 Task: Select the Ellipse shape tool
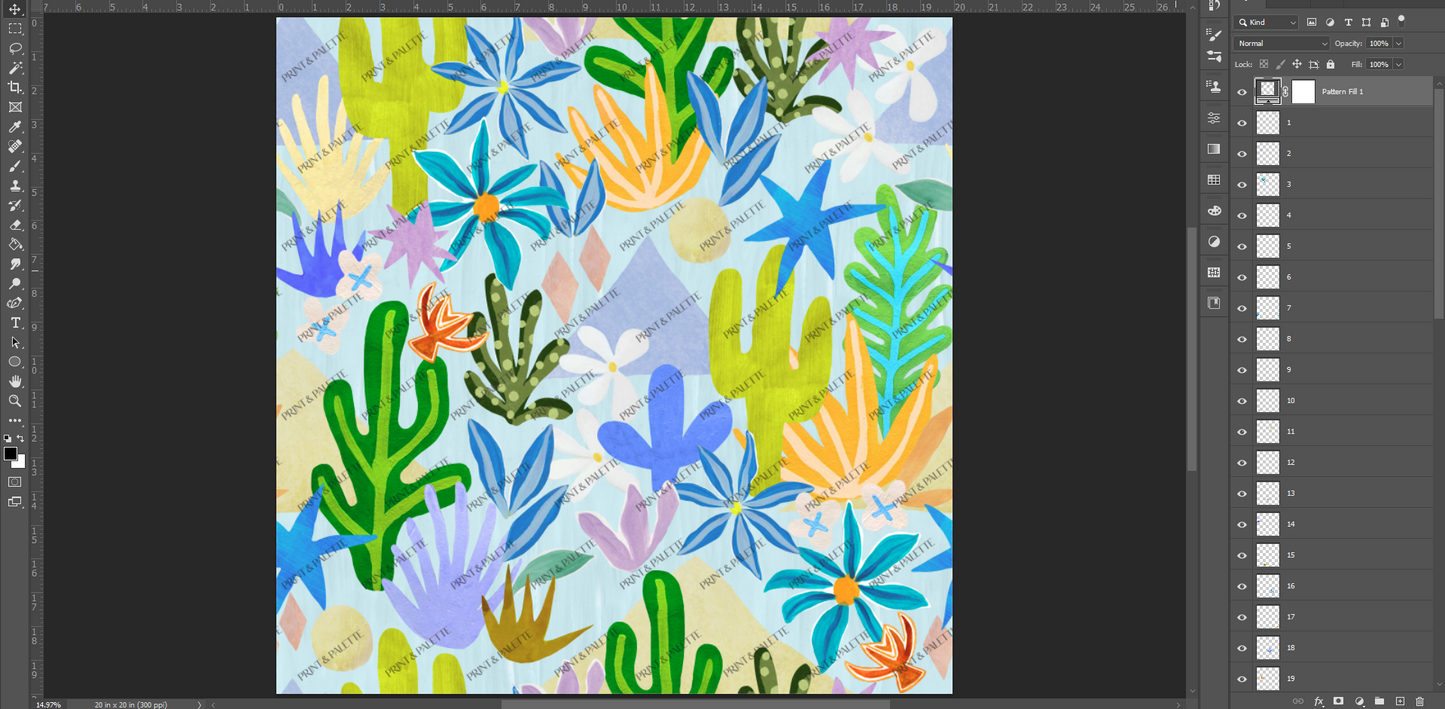(x=15, y=361)
